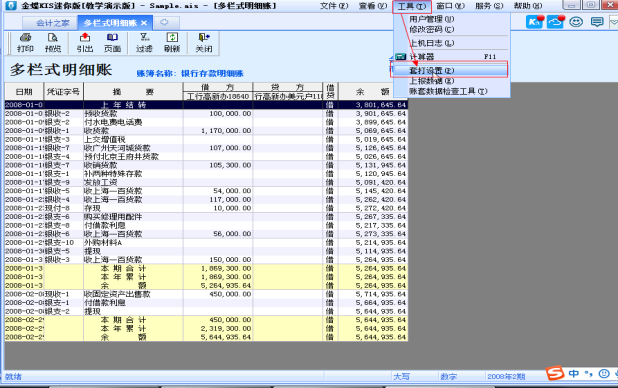Image resolution: width=618 pixels, height=388 pixels.
Task: Click the 刷新 refresh toolbar icon
Action: [x=172, y=43]
